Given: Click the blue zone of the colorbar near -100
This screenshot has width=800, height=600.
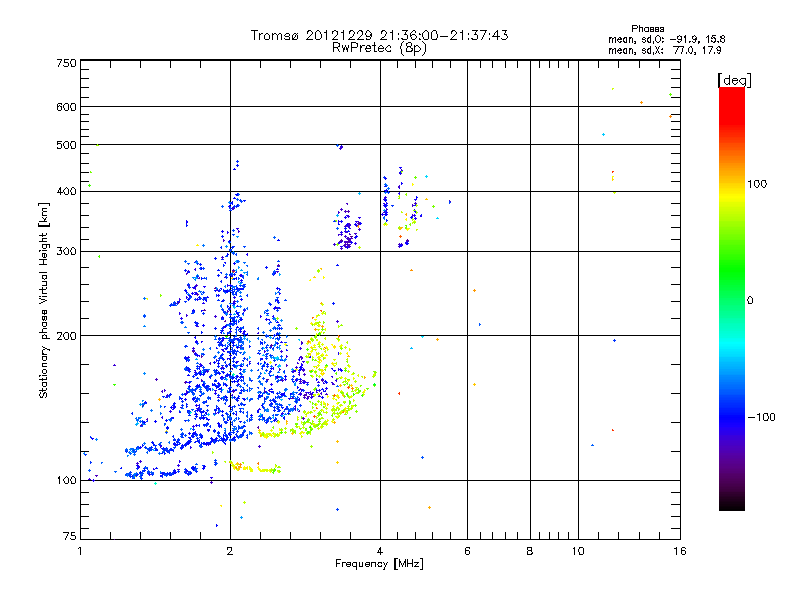Looking at the screenshot, I should point(732,417).
